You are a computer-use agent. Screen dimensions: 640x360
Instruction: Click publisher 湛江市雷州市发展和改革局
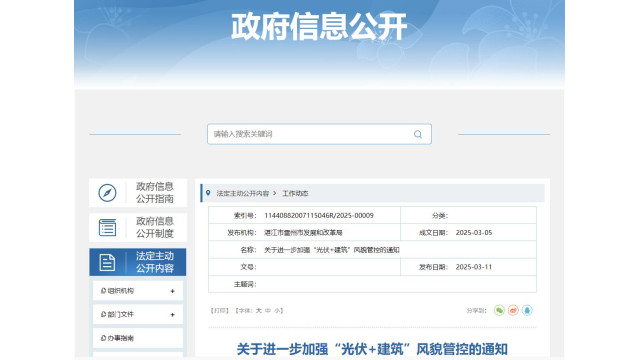303,233
